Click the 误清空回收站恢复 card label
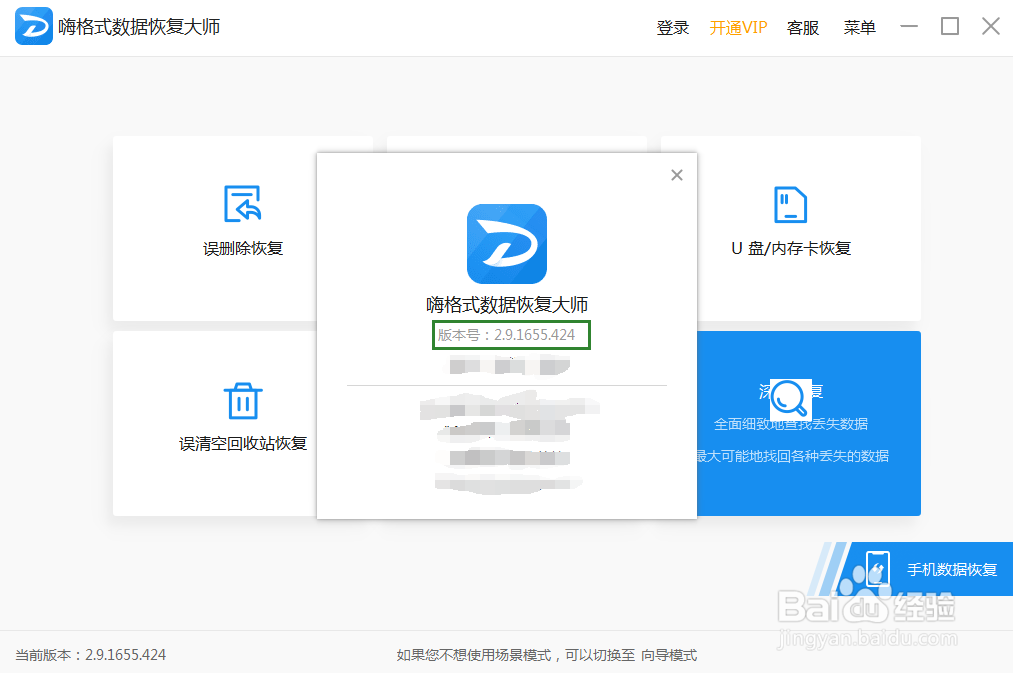Screen dimensions: 1013x673 point(243,443)
